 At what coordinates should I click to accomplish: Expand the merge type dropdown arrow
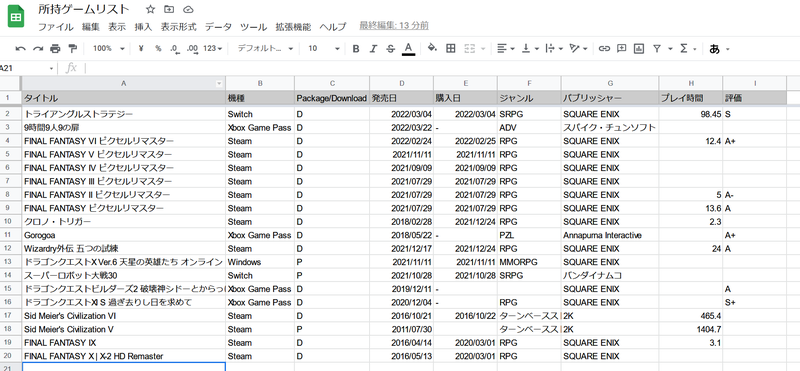(484, 49)
